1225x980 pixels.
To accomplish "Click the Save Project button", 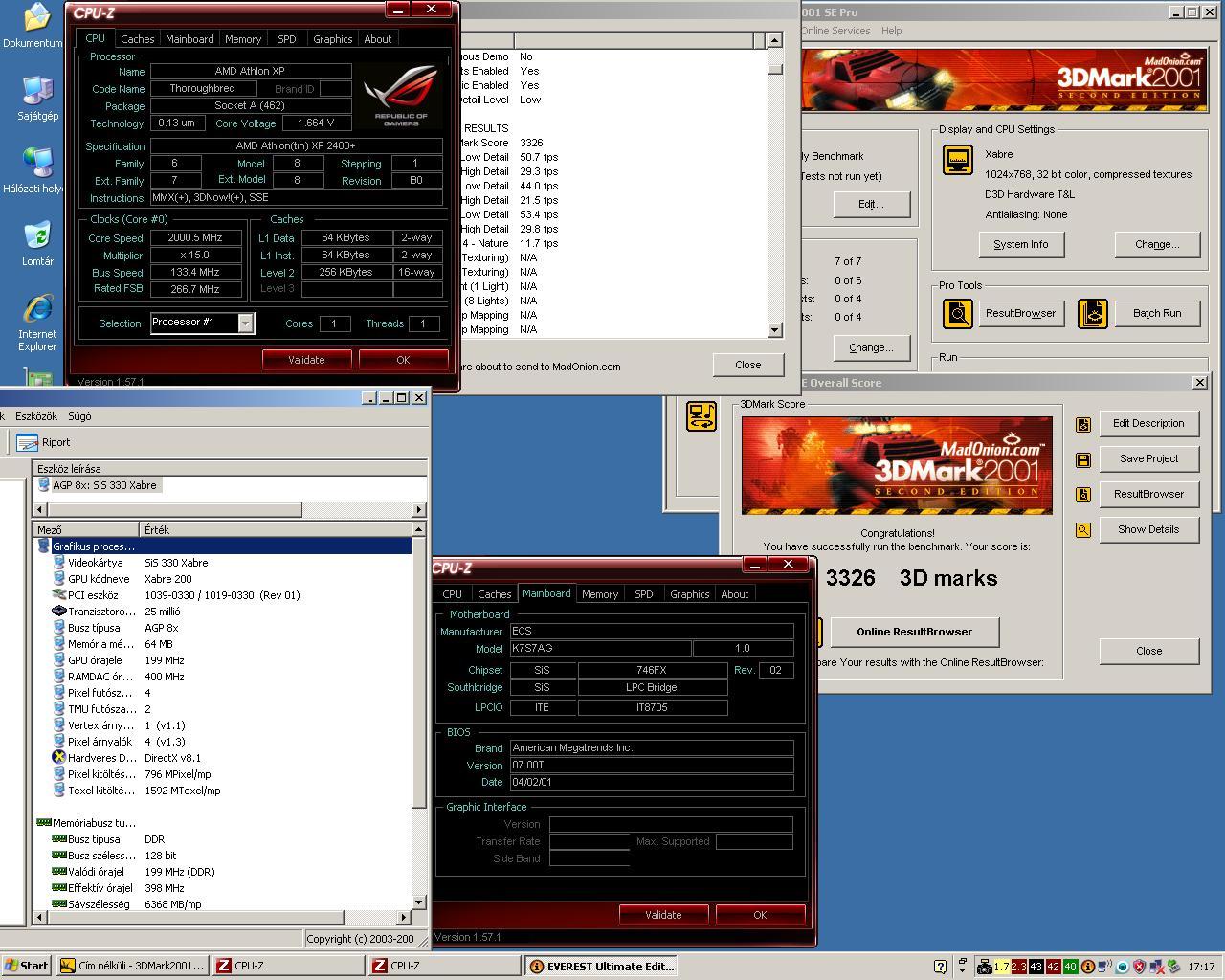I will (x=1148, y=458).
